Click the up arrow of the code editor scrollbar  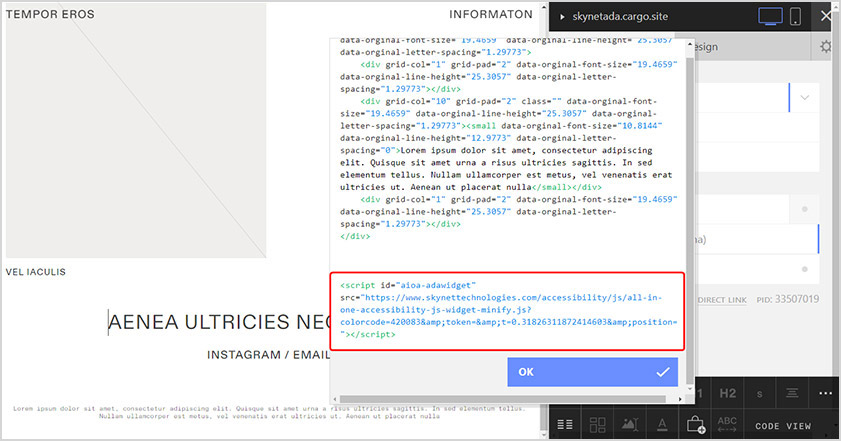690,45
